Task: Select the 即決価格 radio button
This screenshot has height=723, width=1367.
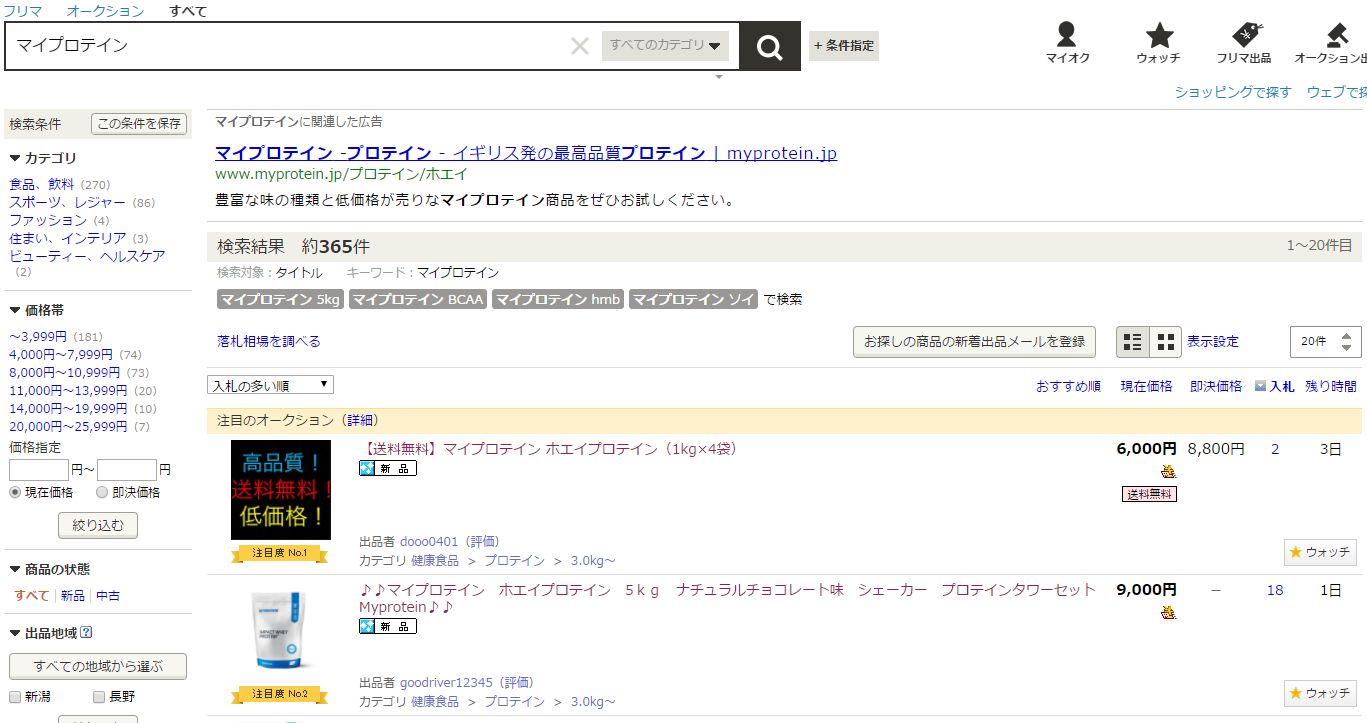Action: pos(102,492)
